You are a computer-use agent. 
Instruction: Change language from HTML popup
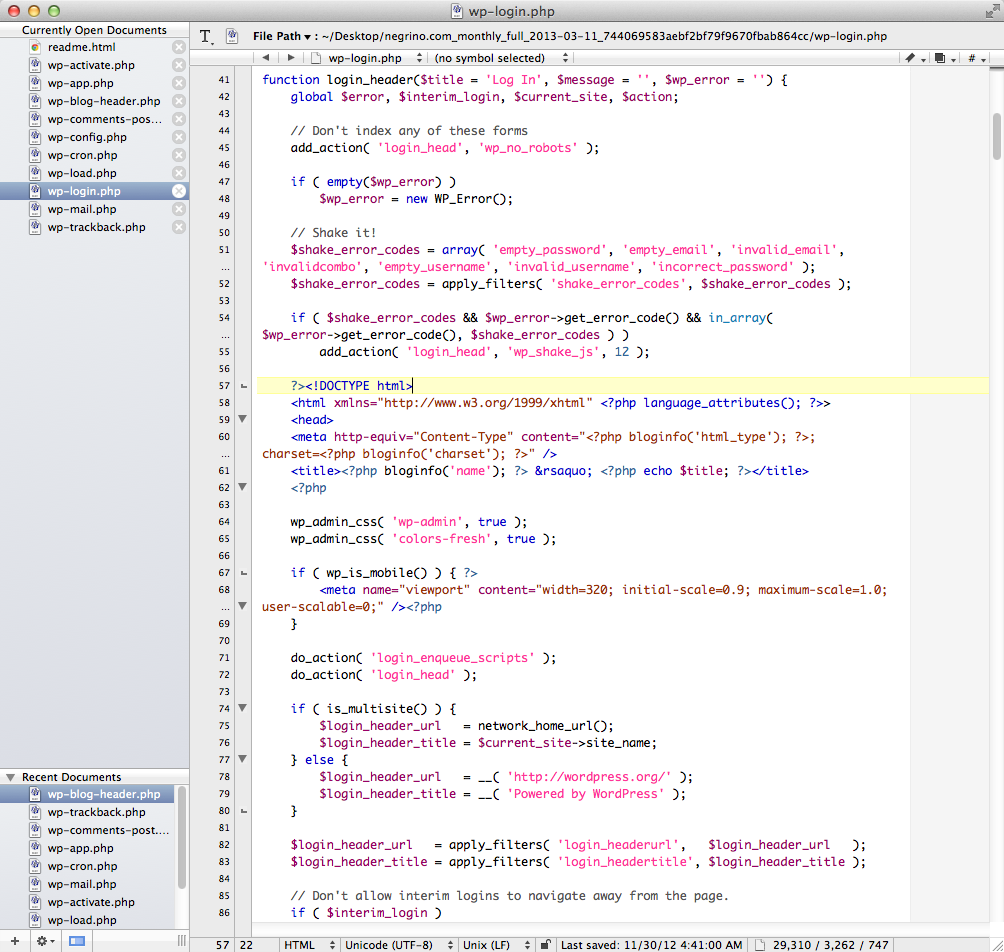point(309,944)
